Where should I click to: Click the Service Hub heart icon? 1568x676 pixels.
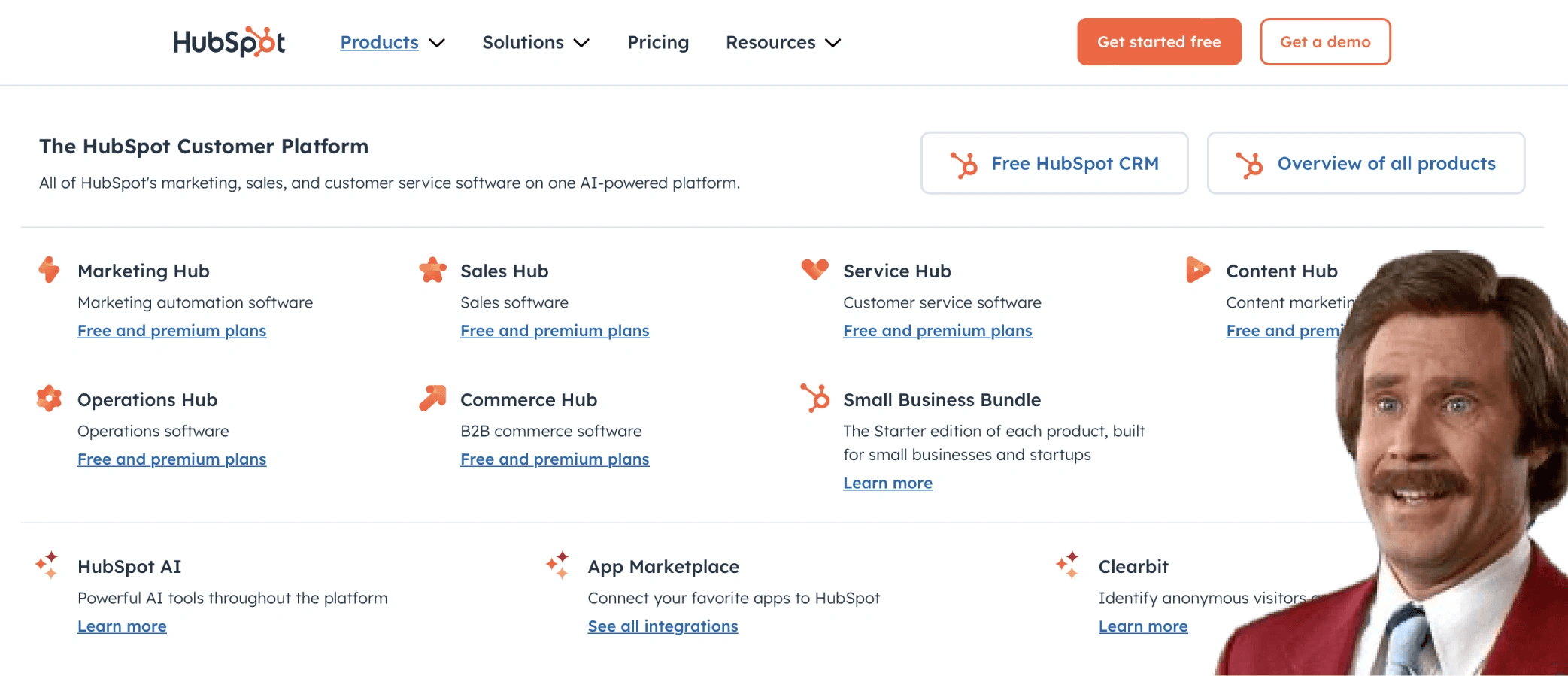tap(814, 268)
